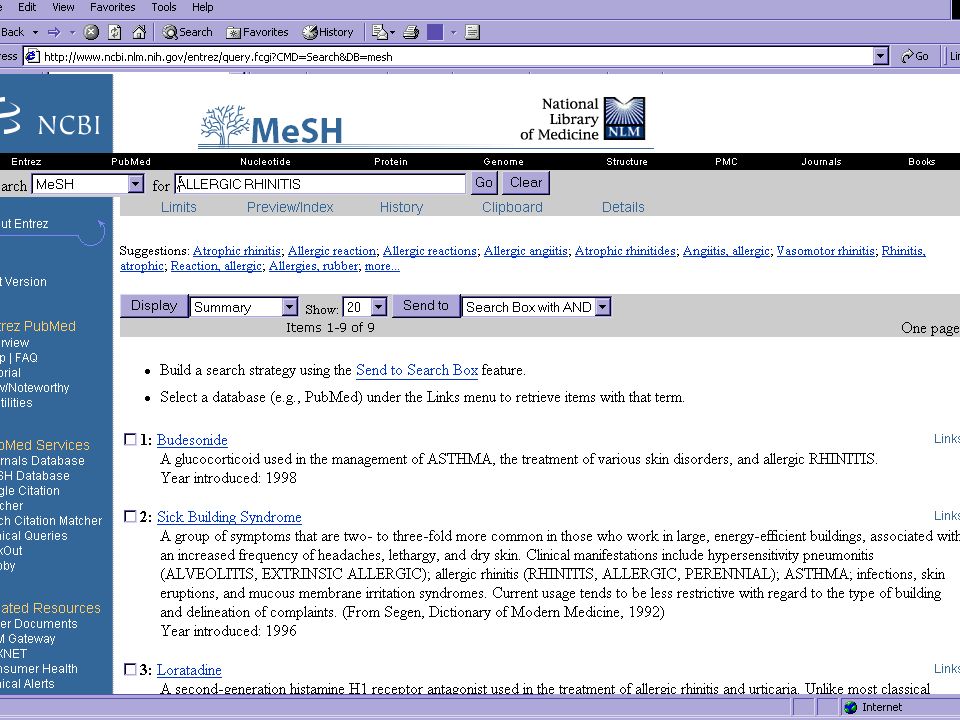Screen dimensions: 960x720
Task: Click the Stop loading icon
Action: [91, 32]
